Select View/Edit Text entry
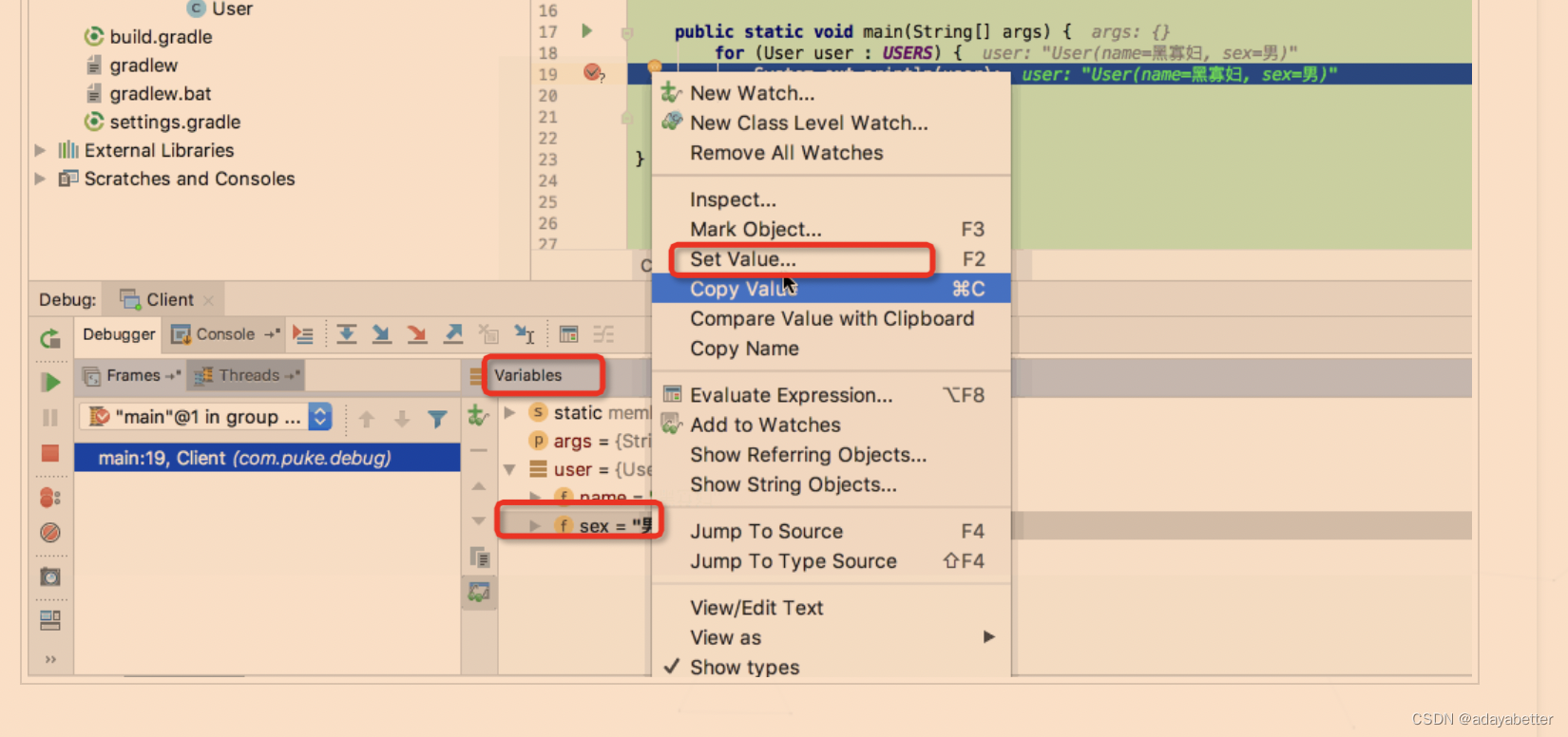Screen dimensions: 1568x737 click(x=831, y=608)
